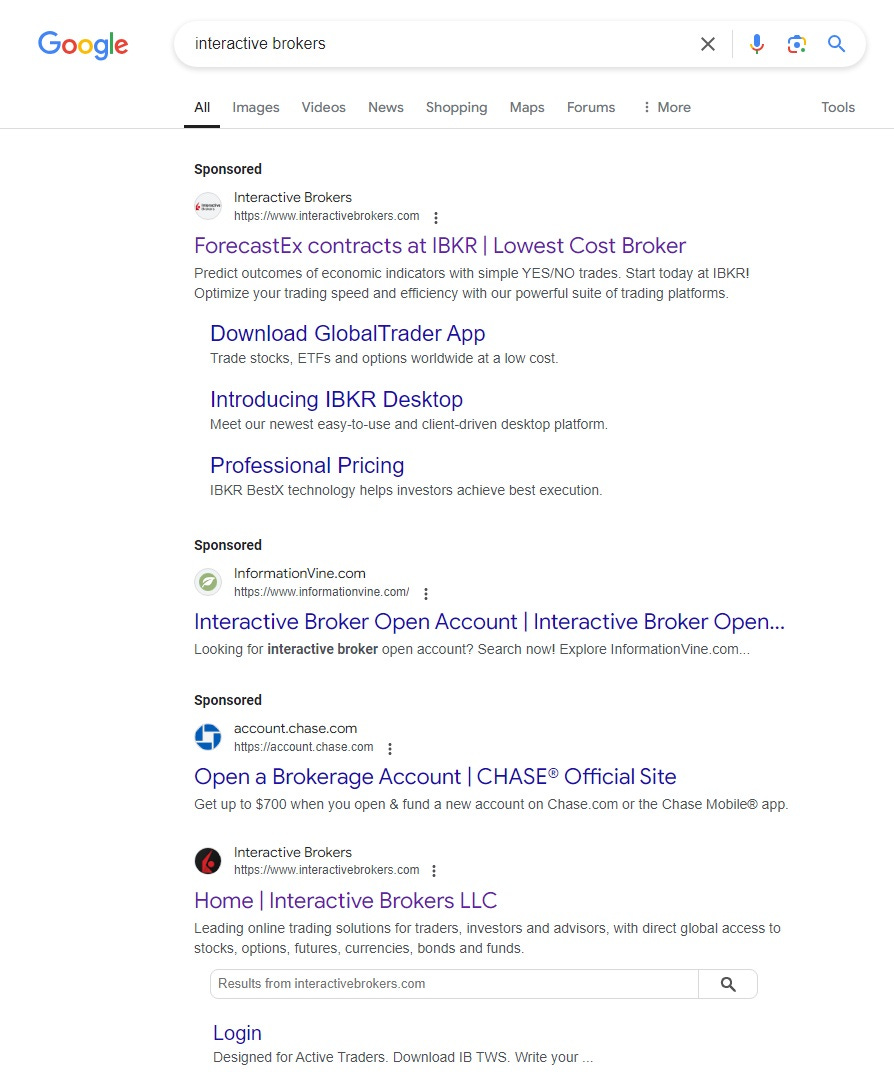The width and height of the screenshot is (894, 1080).
Task: Click the first Sponsored label
Action: [x=228, y=169]
